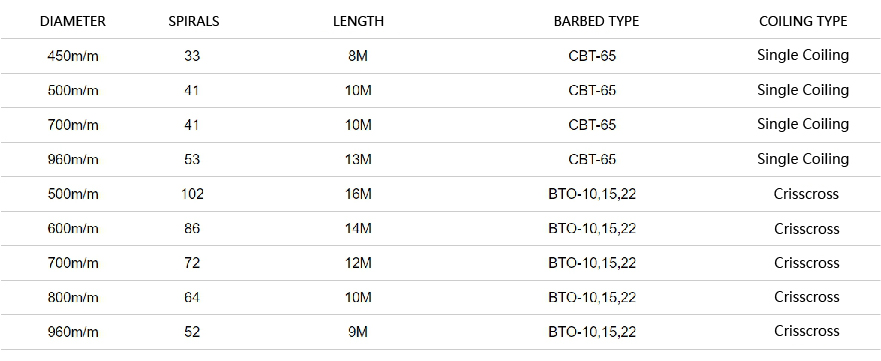Click the 9M length cell
The height and width of the screenshot is (361, 881).
point(358,332)
